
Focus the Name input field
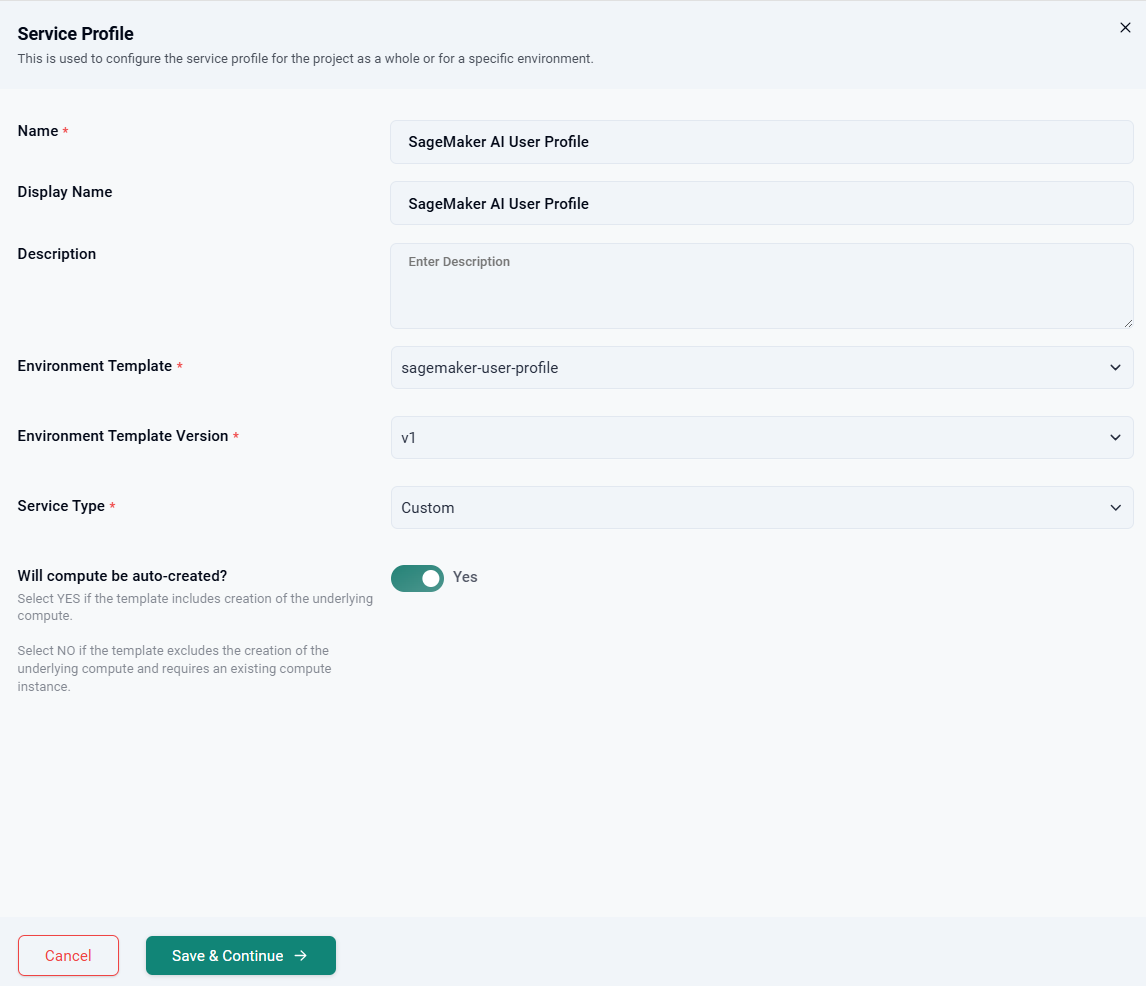[761, 142]
